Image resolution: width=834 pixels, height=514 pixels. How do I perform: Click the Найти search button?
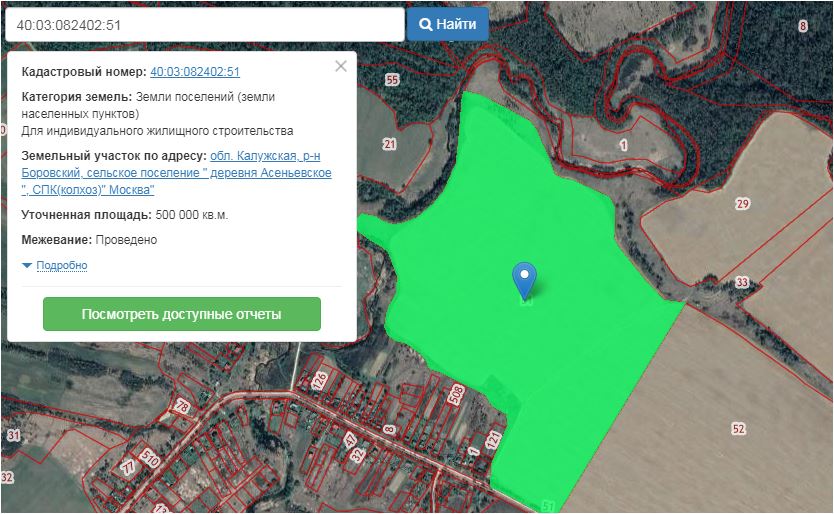tap(447, 24)
